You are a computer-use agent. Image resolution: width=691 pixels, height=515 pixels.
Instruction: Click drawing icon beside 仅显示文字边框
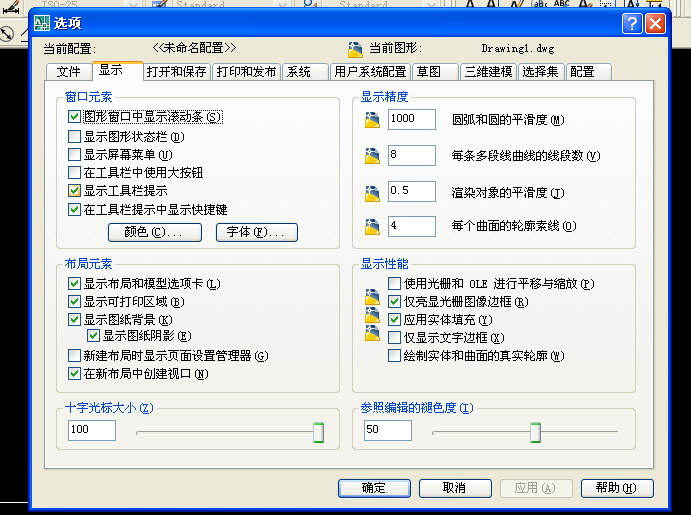(x=372, y=333)
